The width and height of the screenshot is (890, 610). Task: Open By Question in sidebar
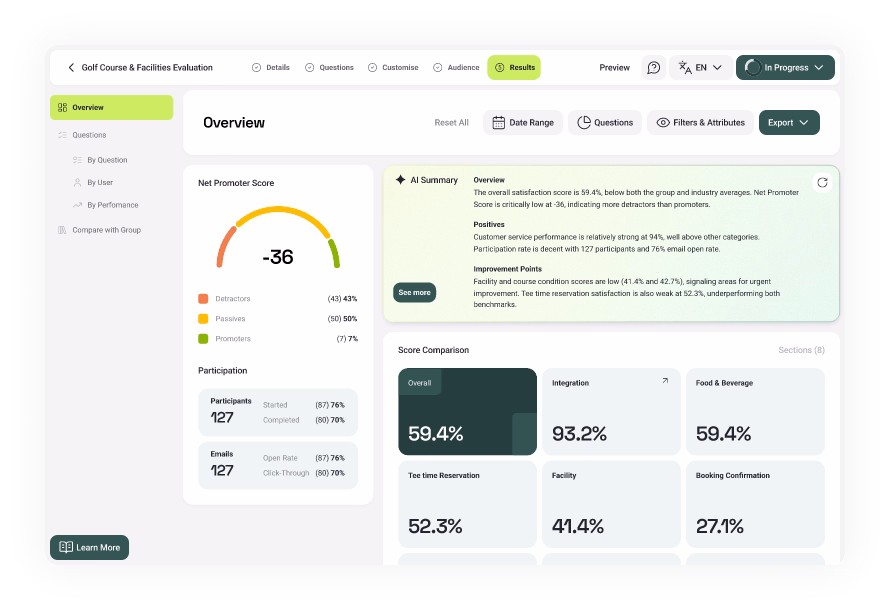(x=100, y=160)
